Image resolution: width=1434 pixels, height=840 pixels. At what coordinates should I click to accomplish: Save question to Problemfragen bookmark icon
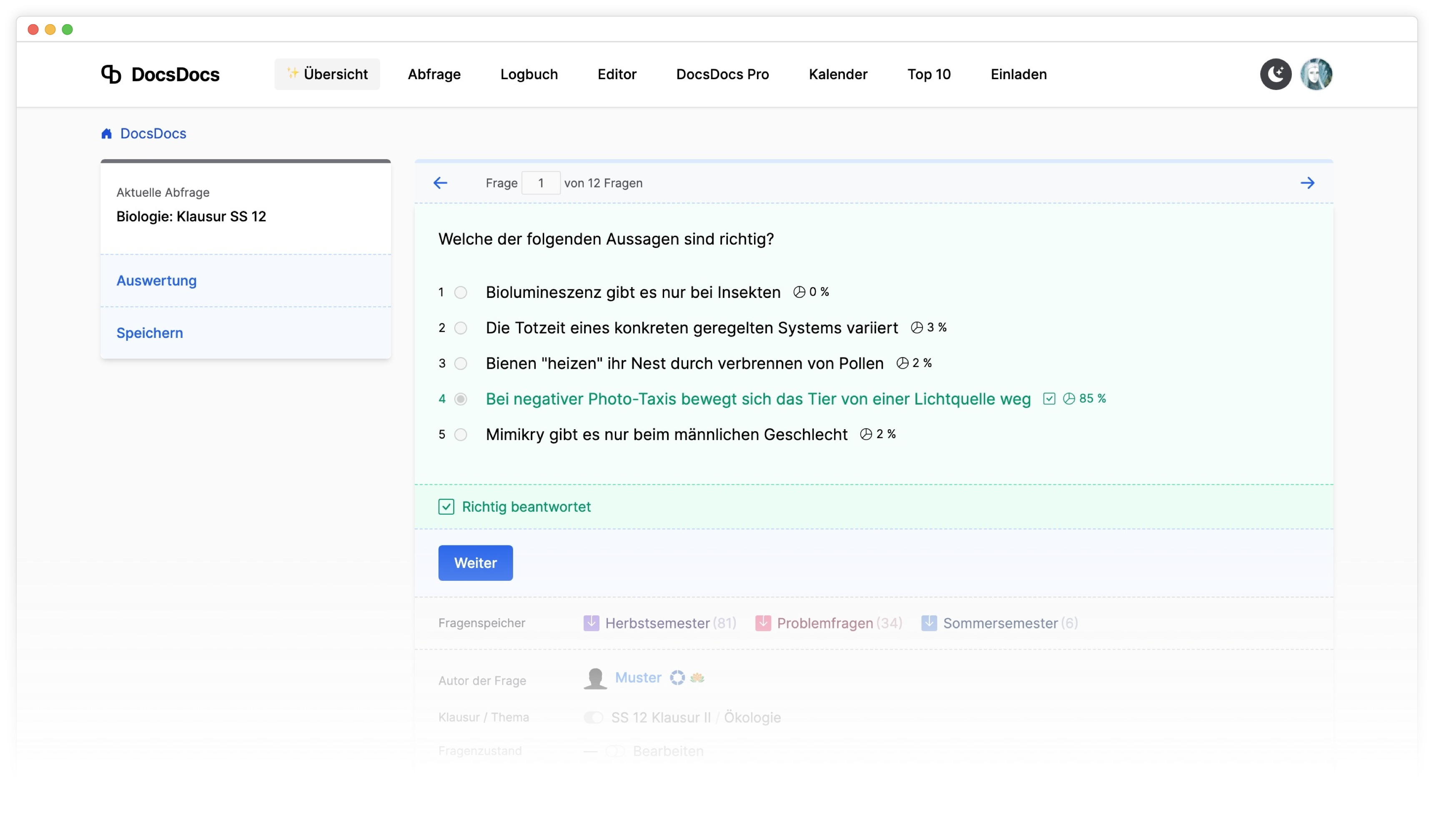tap(762, 623)
